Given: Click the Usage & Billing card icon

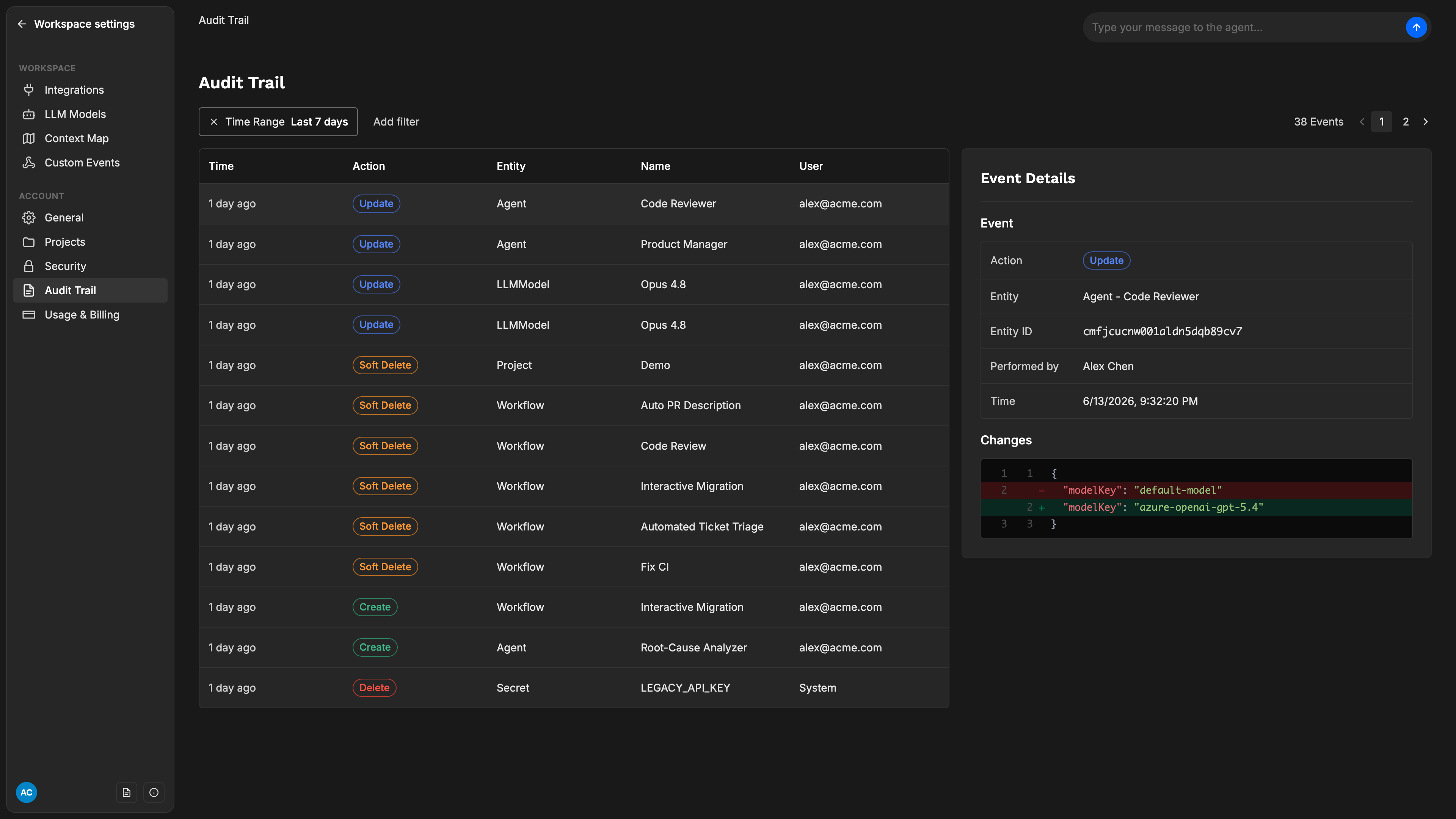Looking at the screenshot, I should coord(29,315).
